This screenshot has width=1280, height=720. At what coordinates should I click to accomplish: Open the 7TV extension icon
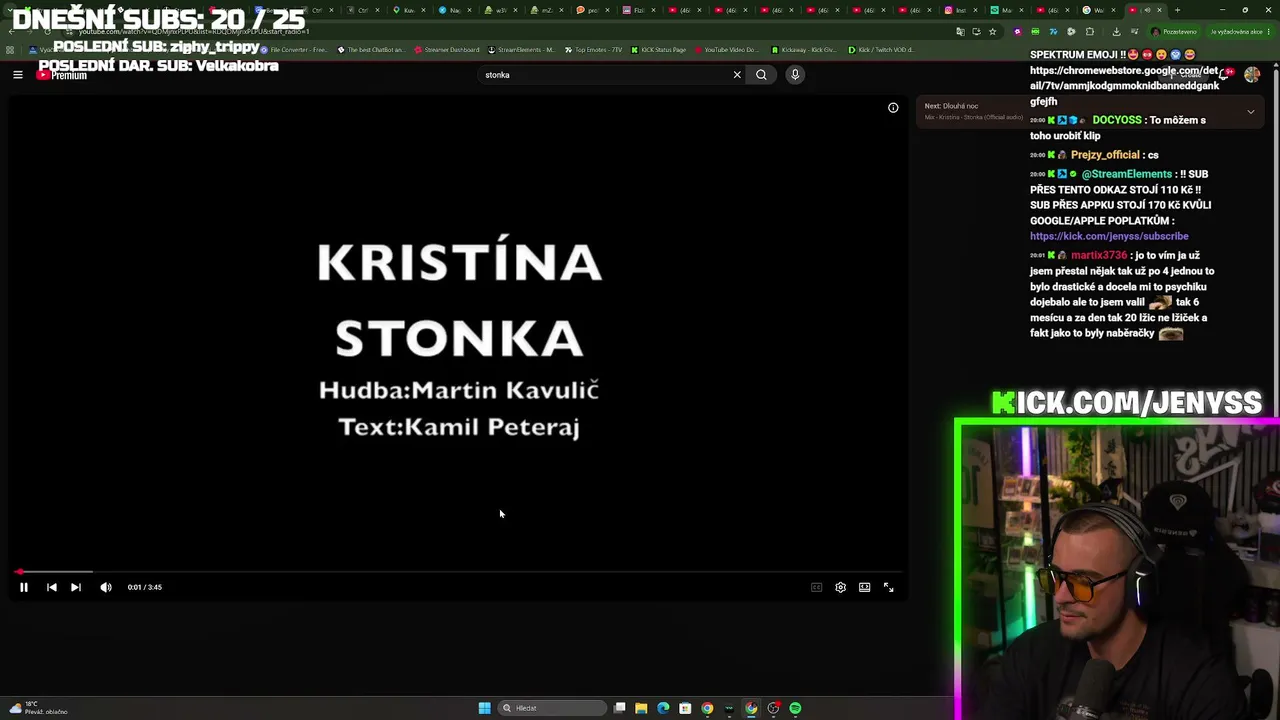(x=1053, y=31)
